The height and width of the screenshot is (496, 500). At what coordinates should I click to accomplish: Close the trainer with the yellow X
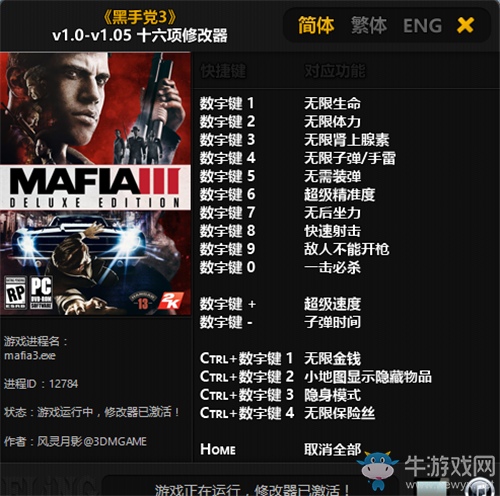(465, 25)
